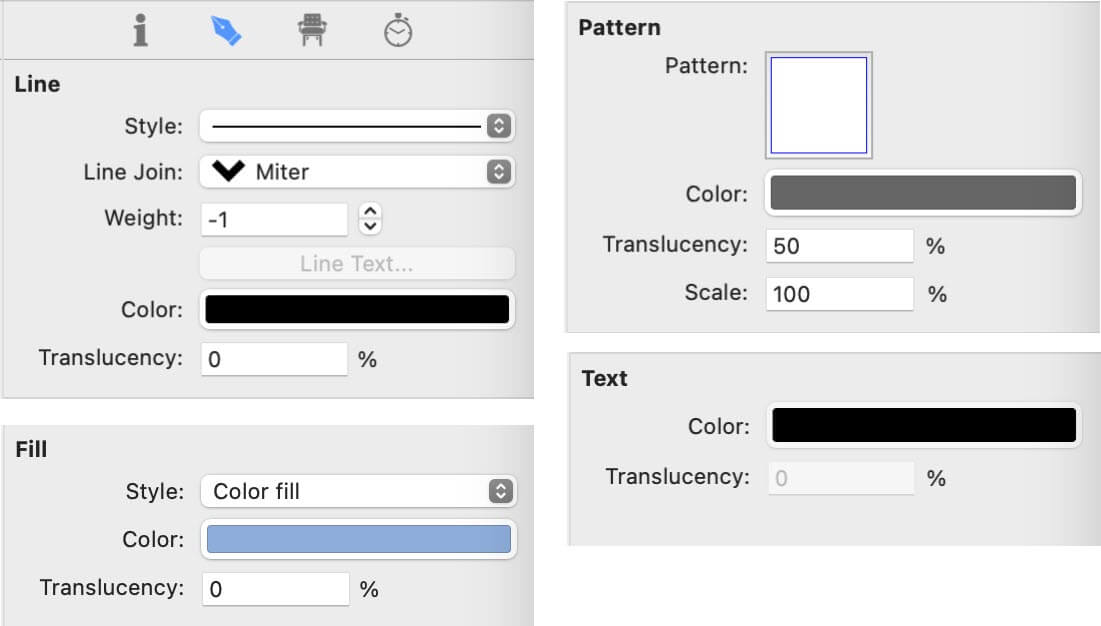Select the white Pattern preview thumbnail
The width and height of the screenshot is (1101, 626).
(x=818, y=105)
